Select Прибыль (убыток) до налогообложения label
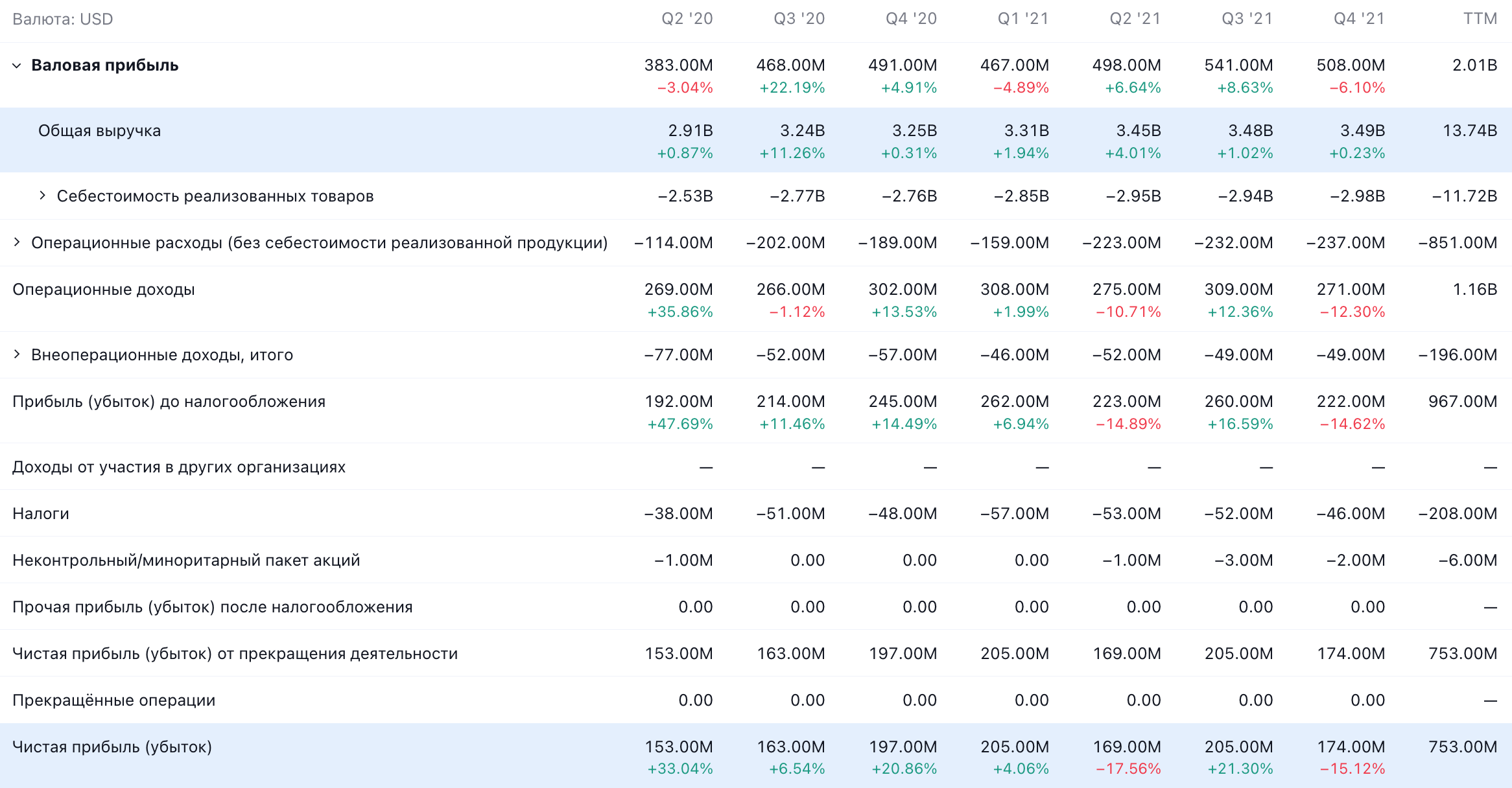The height and width of the screenshot is (788, 1512). [169, 402]
